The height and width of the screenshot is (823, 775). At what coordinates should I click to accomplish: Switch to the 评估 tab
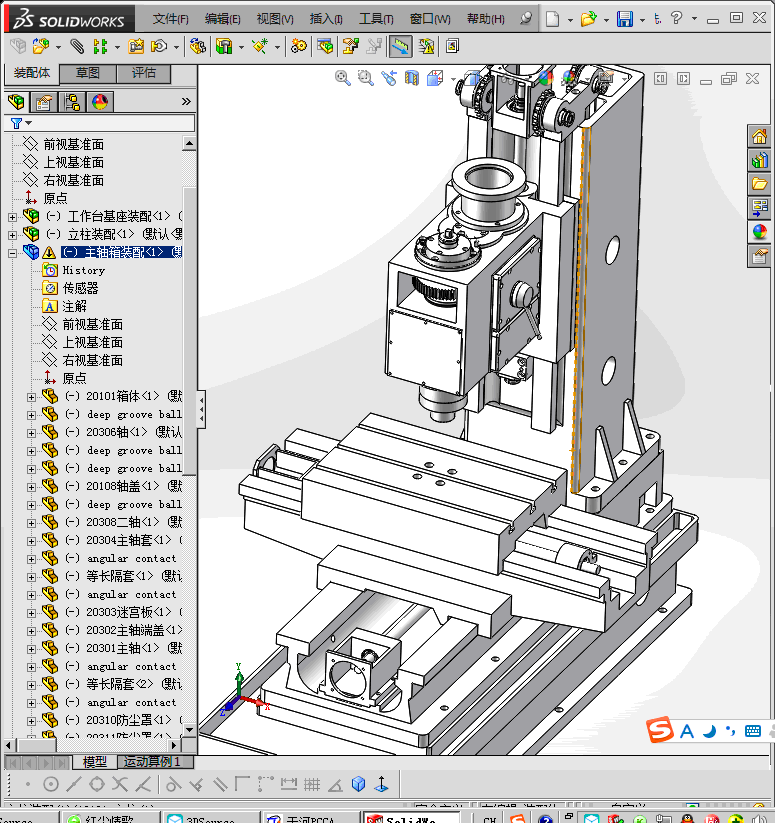(x=143, y=73)
